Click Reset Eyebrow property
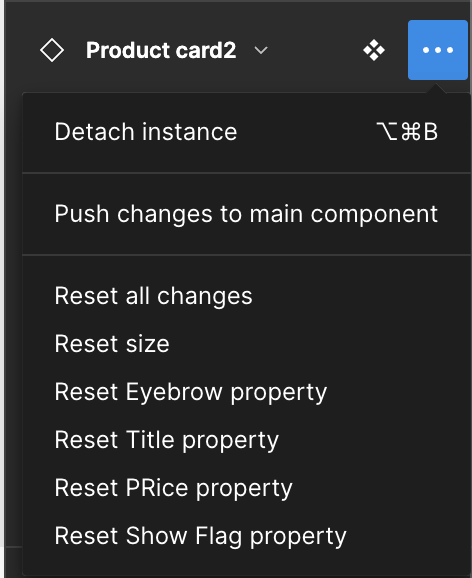 [246, 391]
